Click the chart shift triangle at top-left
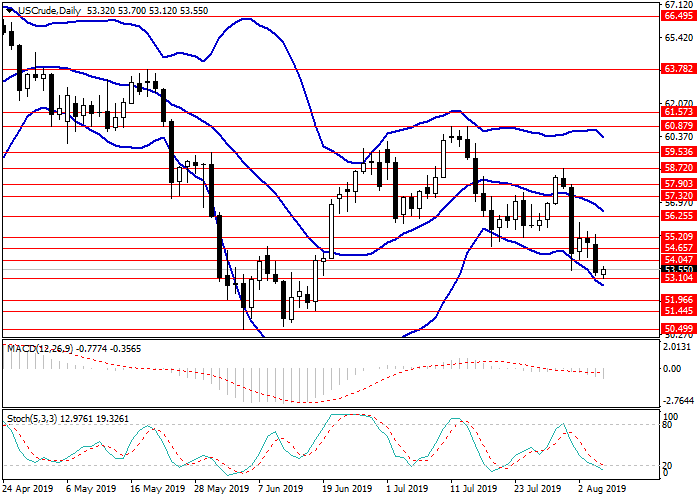This screenshot has width=700, height=500. coord(7,10)
